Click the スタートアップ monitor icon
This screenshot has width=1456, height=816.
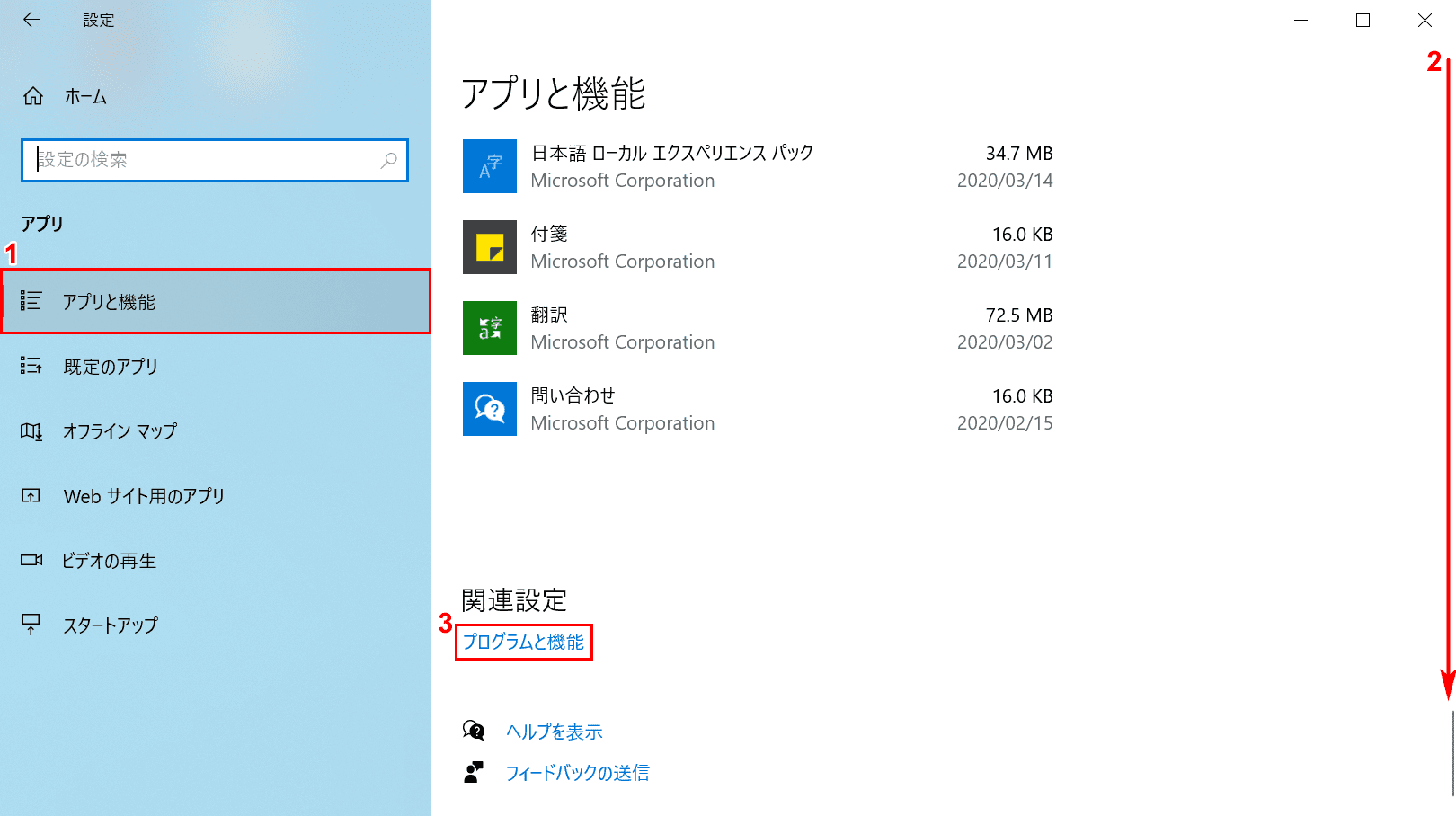click(31, 625)
